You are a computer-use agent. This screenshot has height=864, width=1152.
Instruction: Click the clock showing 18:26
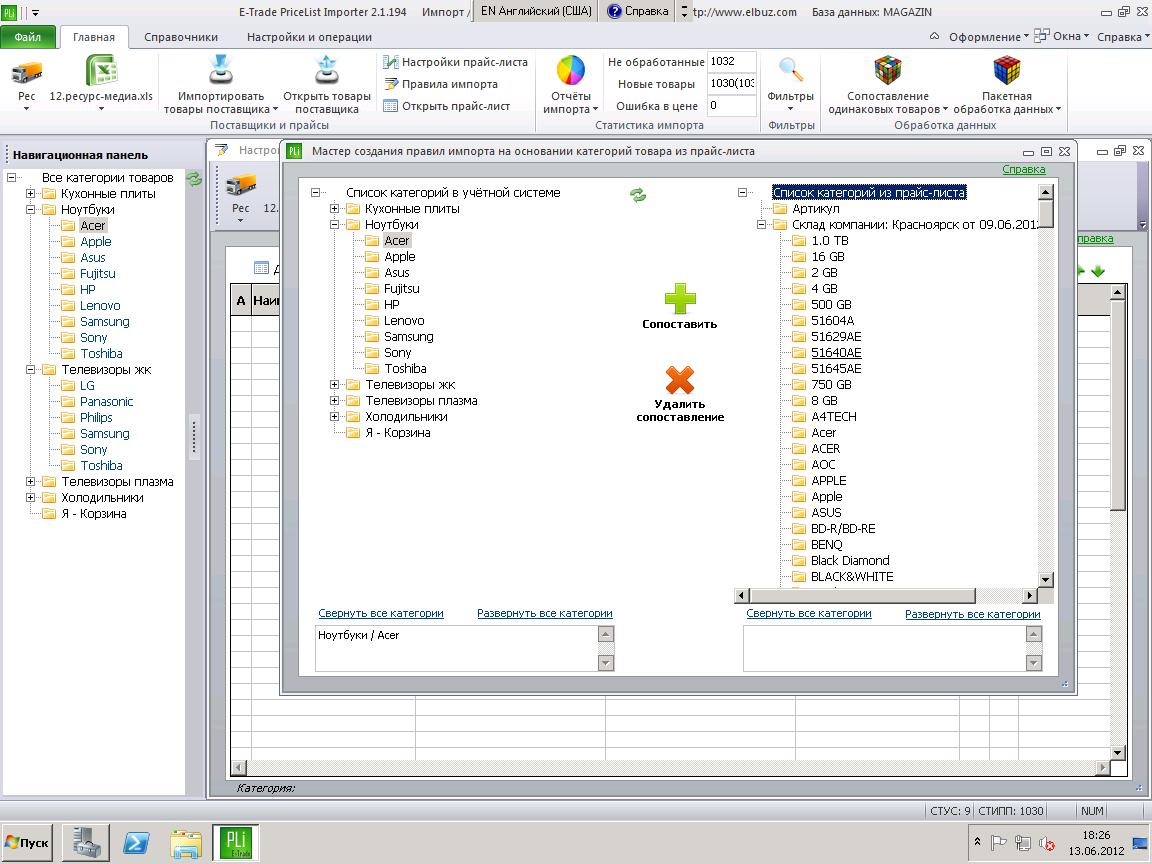pyautogui.click(x=1096, y=835)
